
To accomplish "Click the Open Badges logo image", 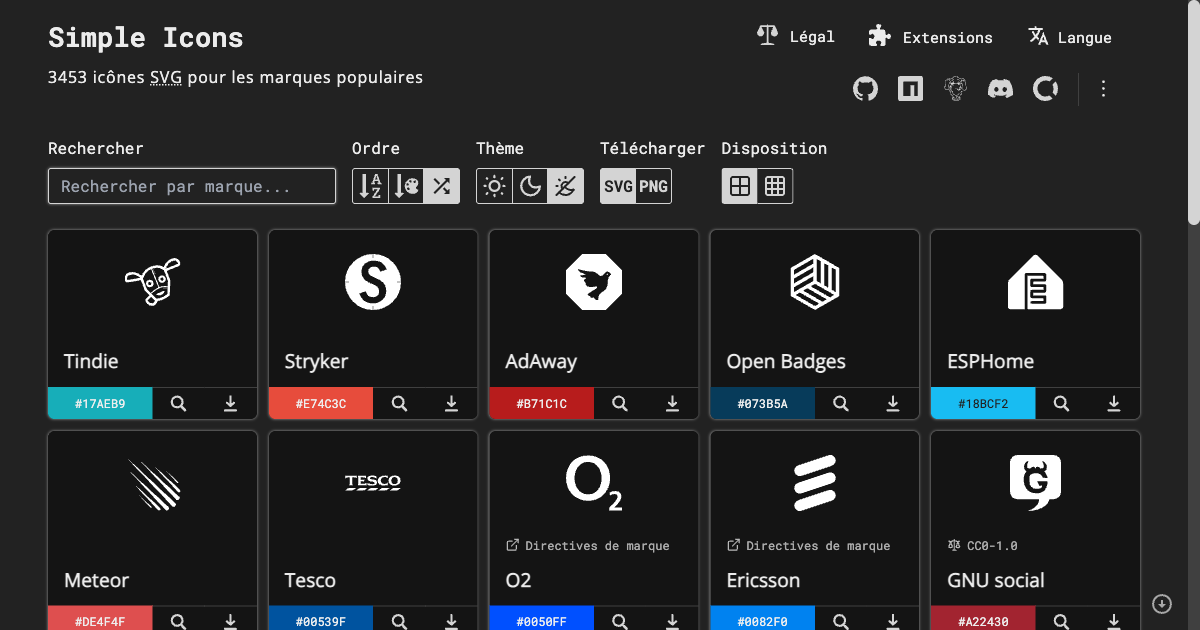I will [x=815, y=282].
